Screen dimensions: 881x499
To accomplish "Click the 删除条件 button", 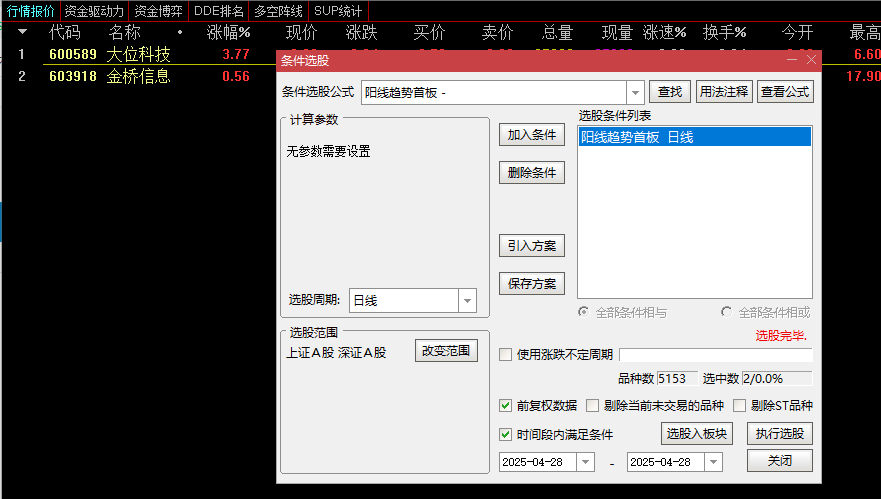I will 532,173.
